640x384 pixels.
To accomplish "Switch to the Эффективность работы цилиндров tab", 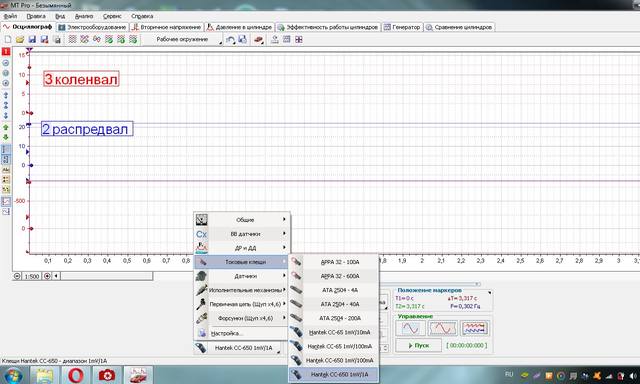I will click(328, 27).
